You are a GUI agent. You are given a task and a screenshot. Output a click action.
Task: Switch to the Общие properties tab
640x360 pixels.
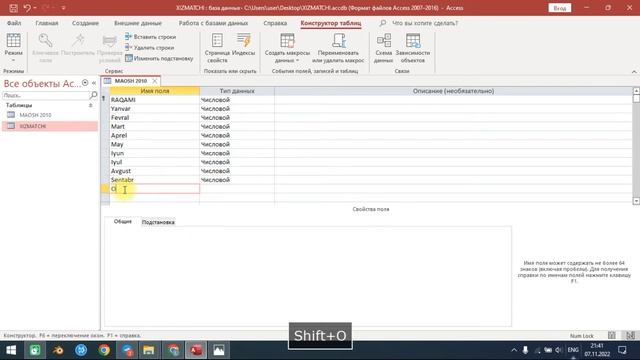click(122, 221)
